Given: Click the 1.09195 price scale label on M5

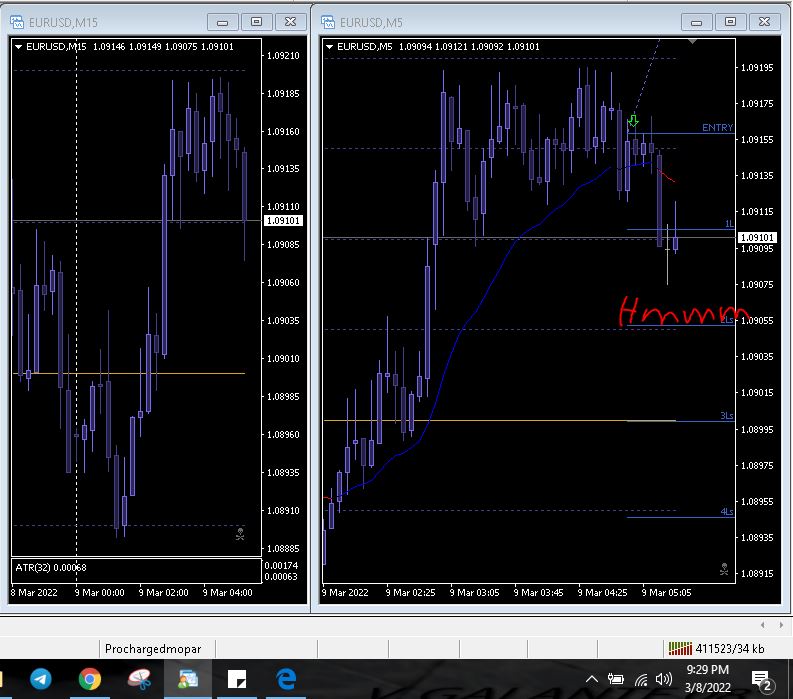Looking at the screenshot, I should pyautogui.click(x=757, y=67).
